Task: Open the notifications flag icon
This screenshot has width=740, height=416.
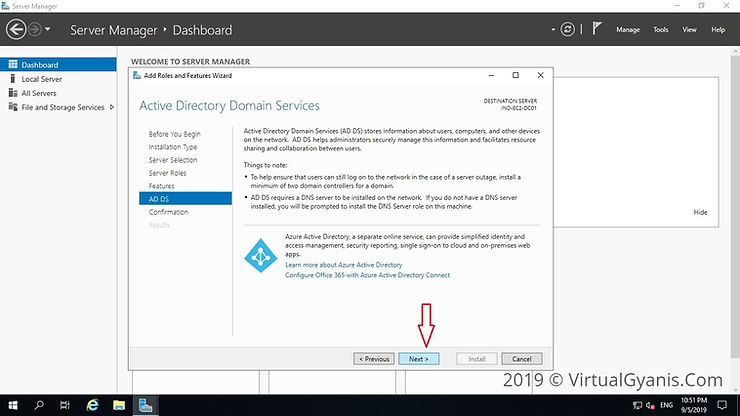Action: (x=597, y=29)
